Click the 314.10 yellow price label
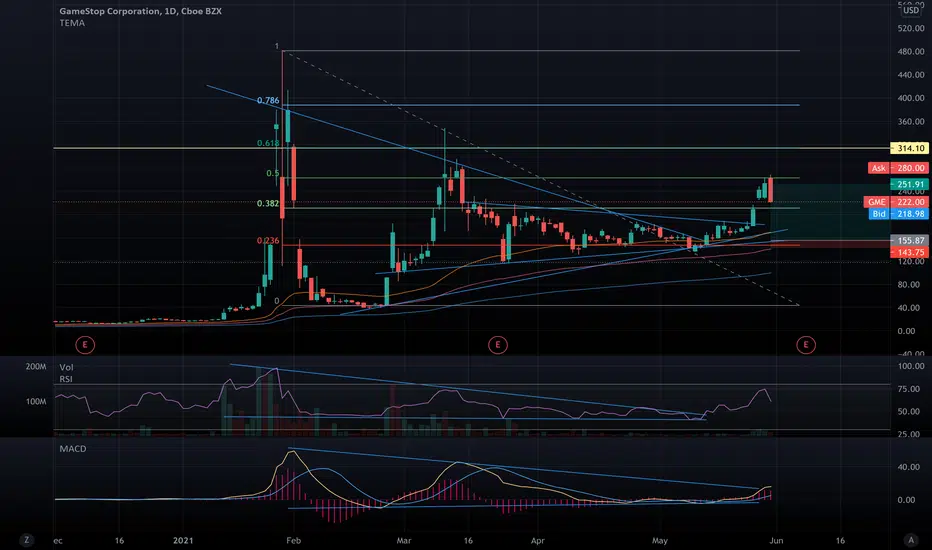 [x=909, y=148]
